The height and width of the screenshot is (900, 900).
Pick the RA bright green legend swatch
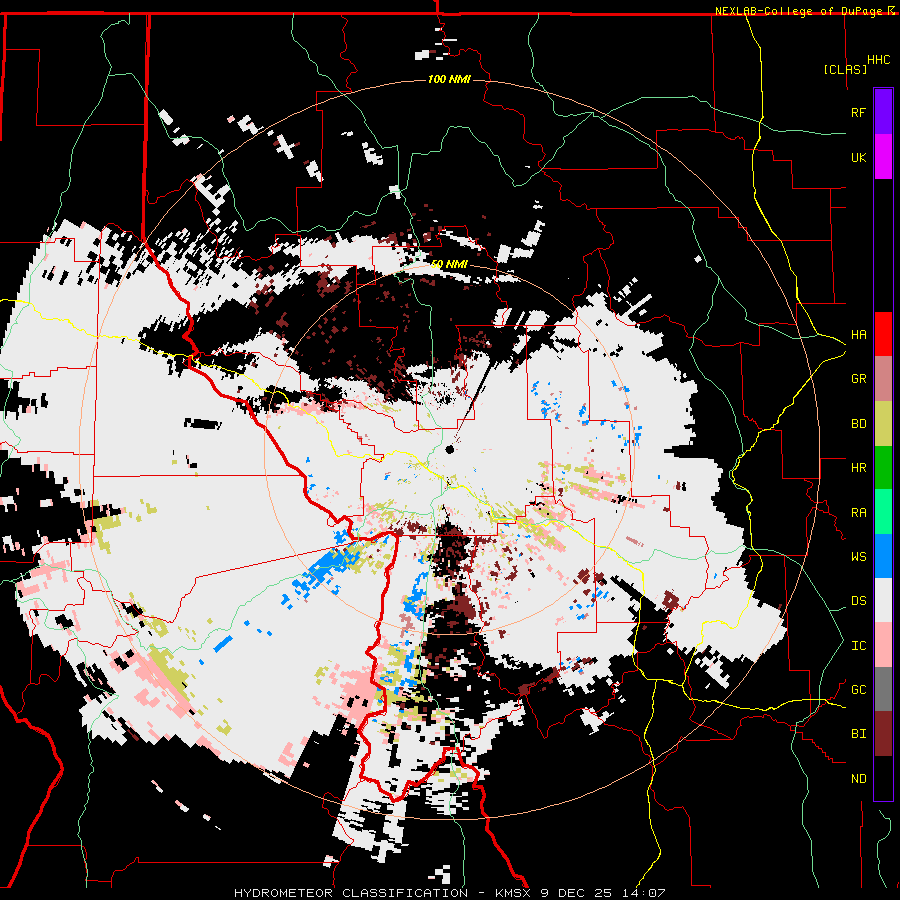click(x=883, y=512)
